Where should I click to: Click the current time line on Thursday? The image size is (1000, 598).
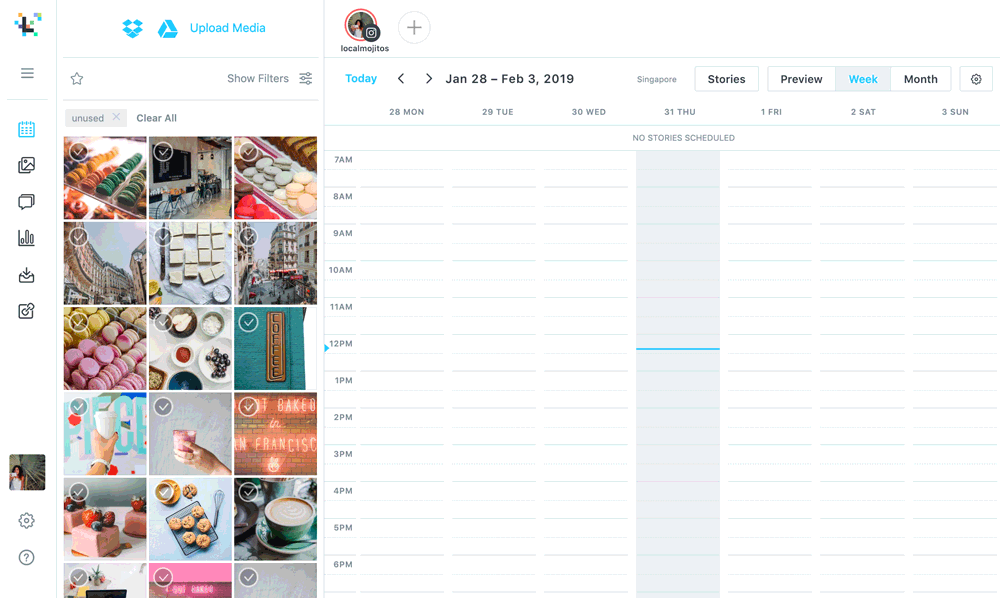pyautogui.click(x=677, y=349)
